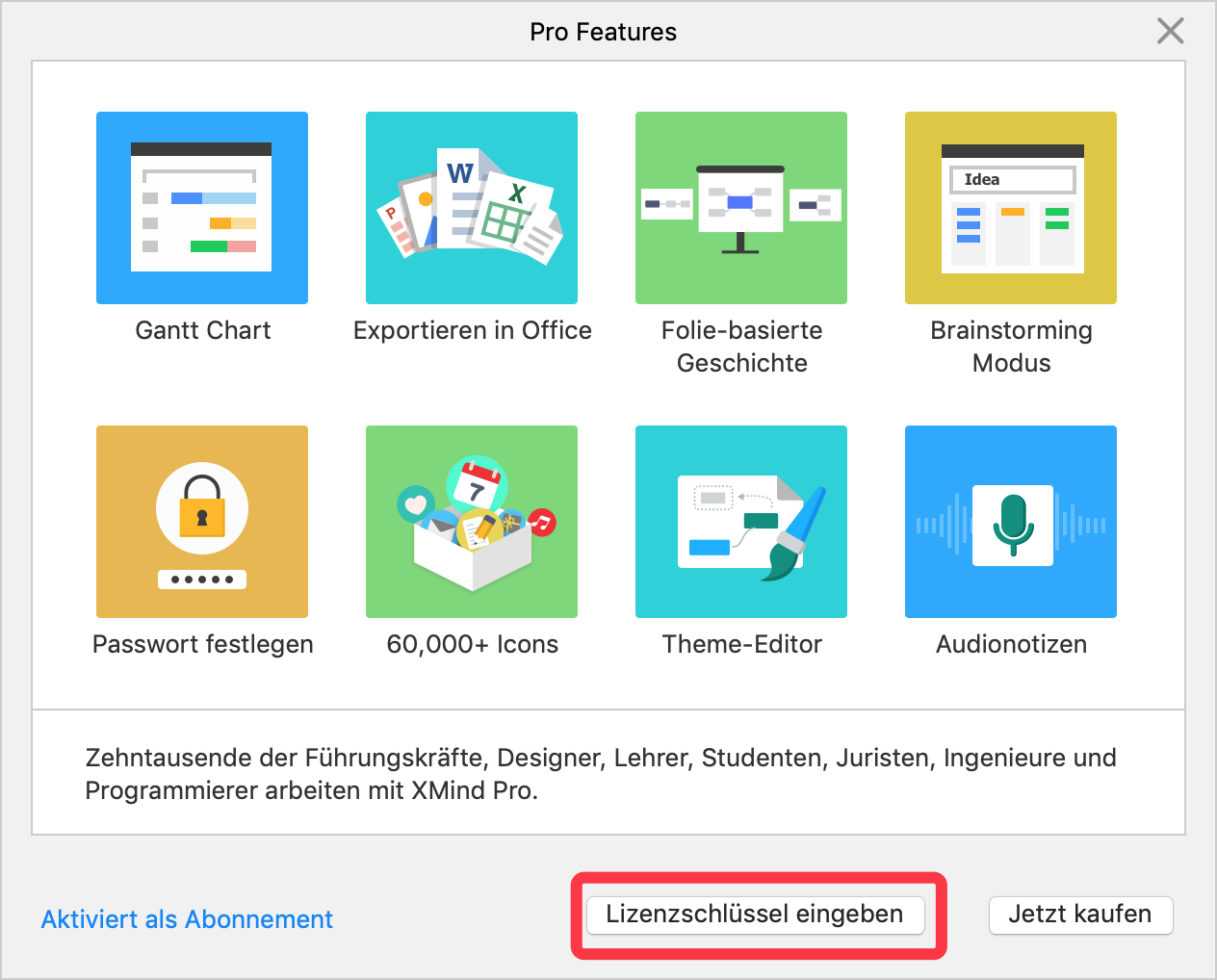The width and height of the screenshot is (1217, 980).
Task: Click the Lizenzschlüssel eingeben button
Action: [755, 915]
